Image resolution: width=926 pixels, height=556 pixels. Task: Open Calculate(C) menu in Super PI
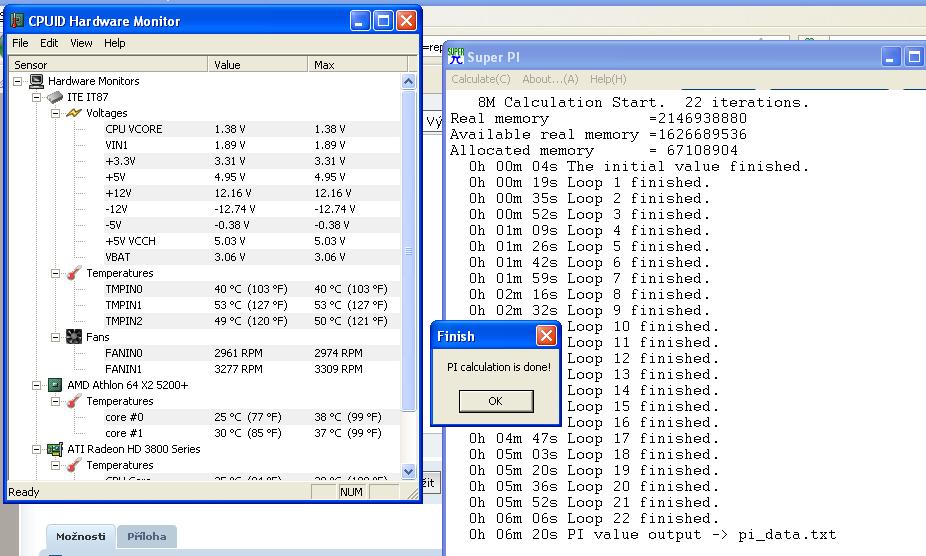[x=481, y=79]
